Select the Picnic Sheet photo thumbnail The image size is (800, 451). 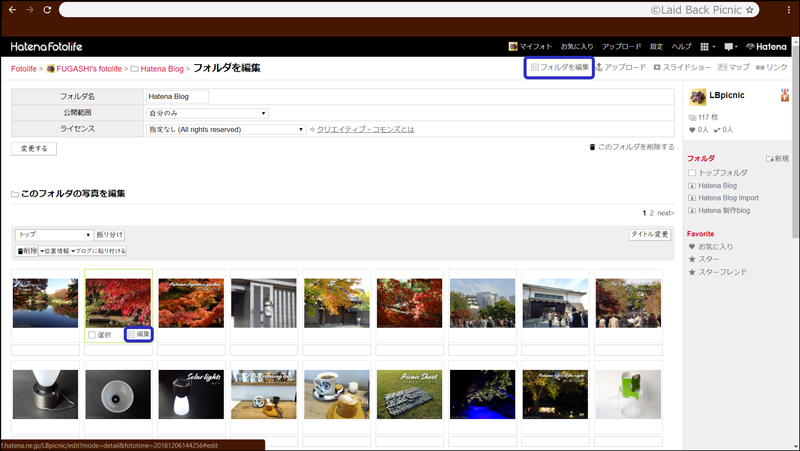(x=409, y=394)
